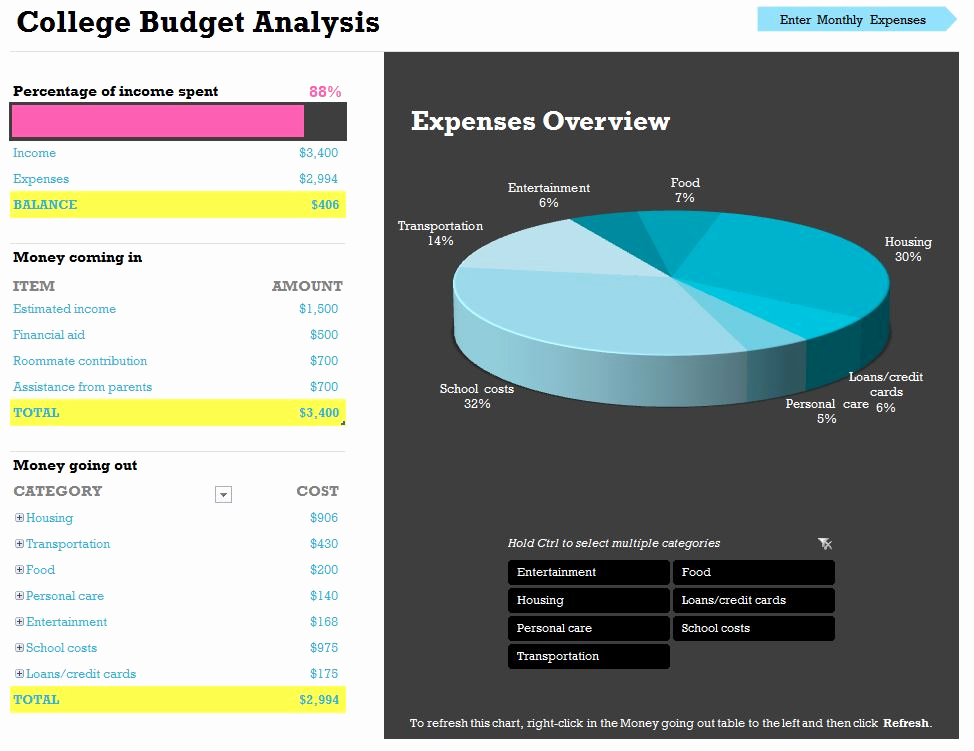Expand the Transportation category row
Screen dimensions: 974x751
pos(19,544)
